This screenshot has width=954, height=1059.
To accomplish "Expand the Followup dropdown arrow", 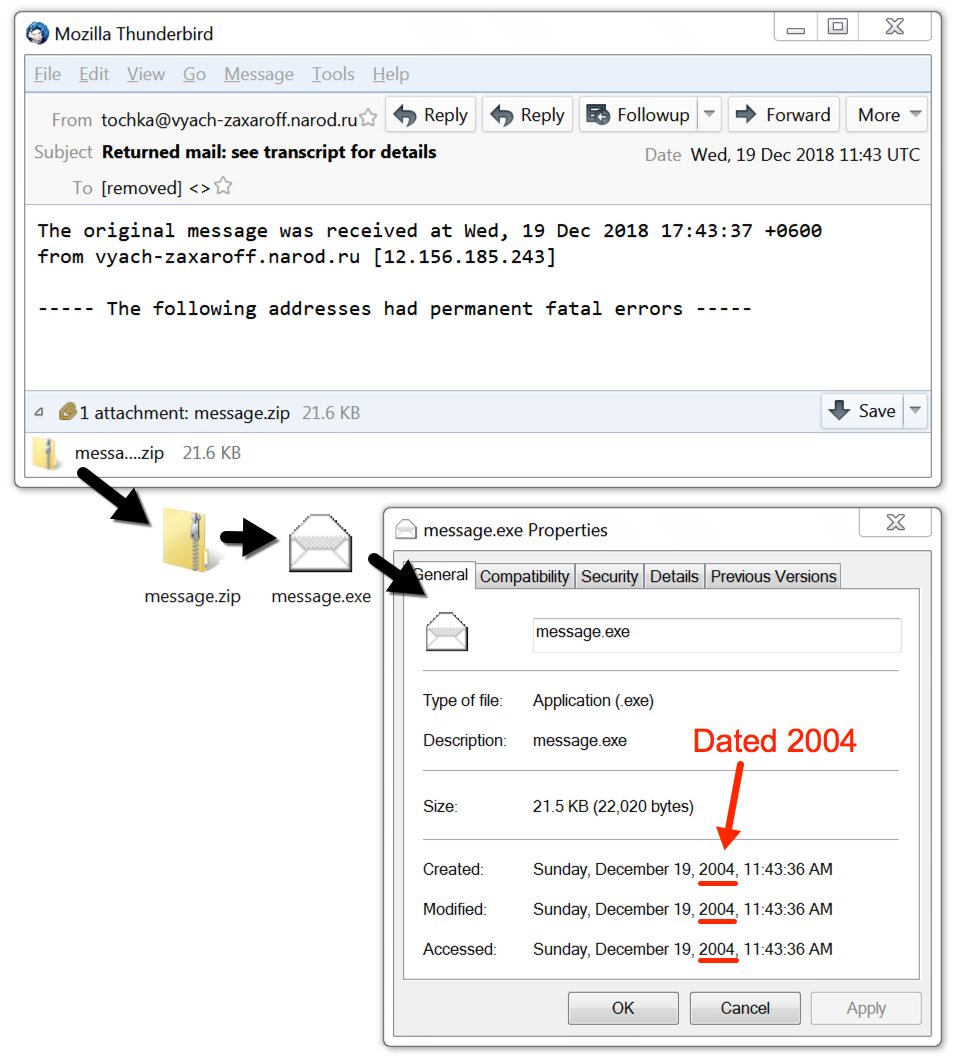I will tap(710, 115).
